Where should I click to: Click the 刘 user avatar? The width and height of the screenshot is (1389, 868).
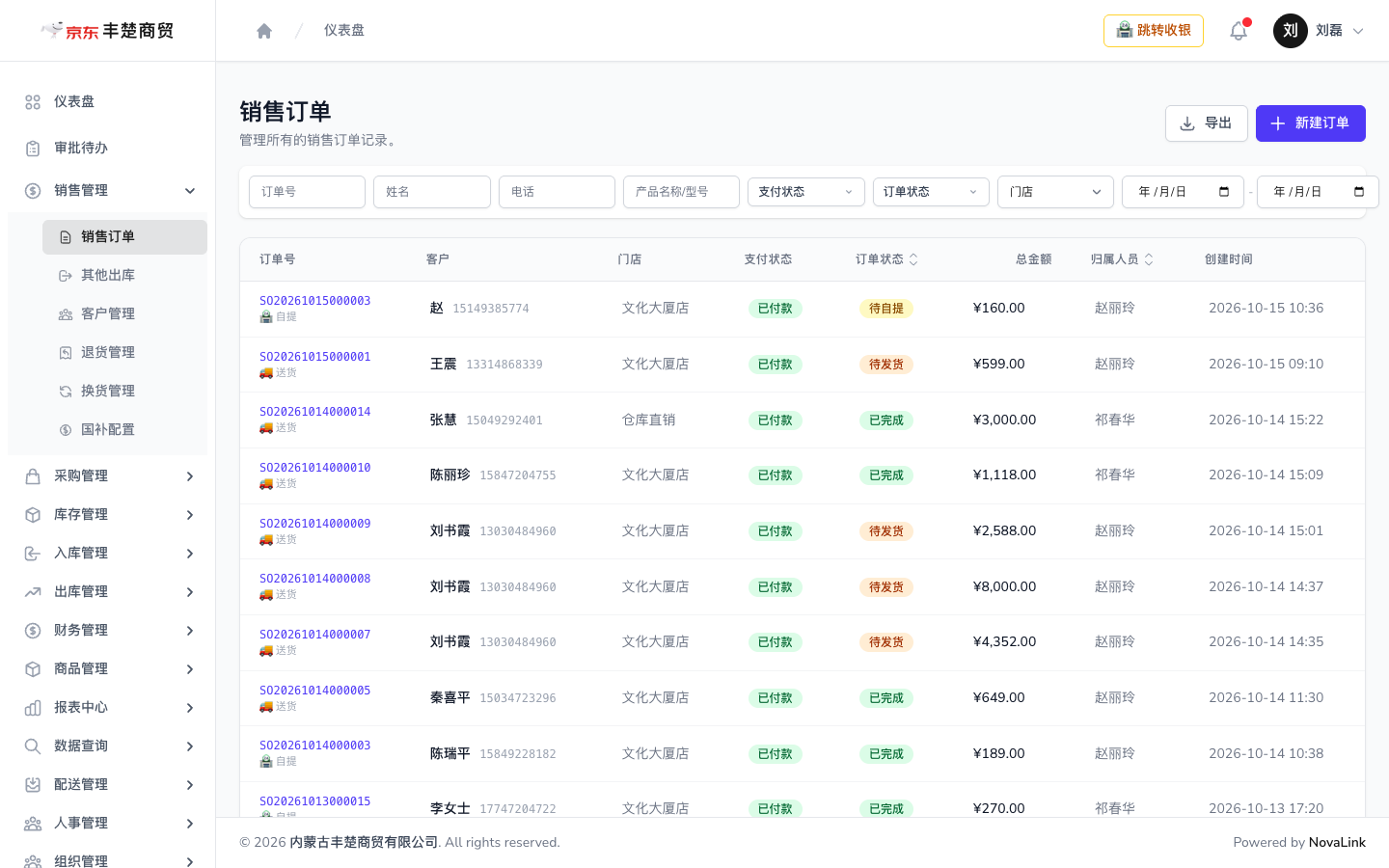click(1291, 31)
